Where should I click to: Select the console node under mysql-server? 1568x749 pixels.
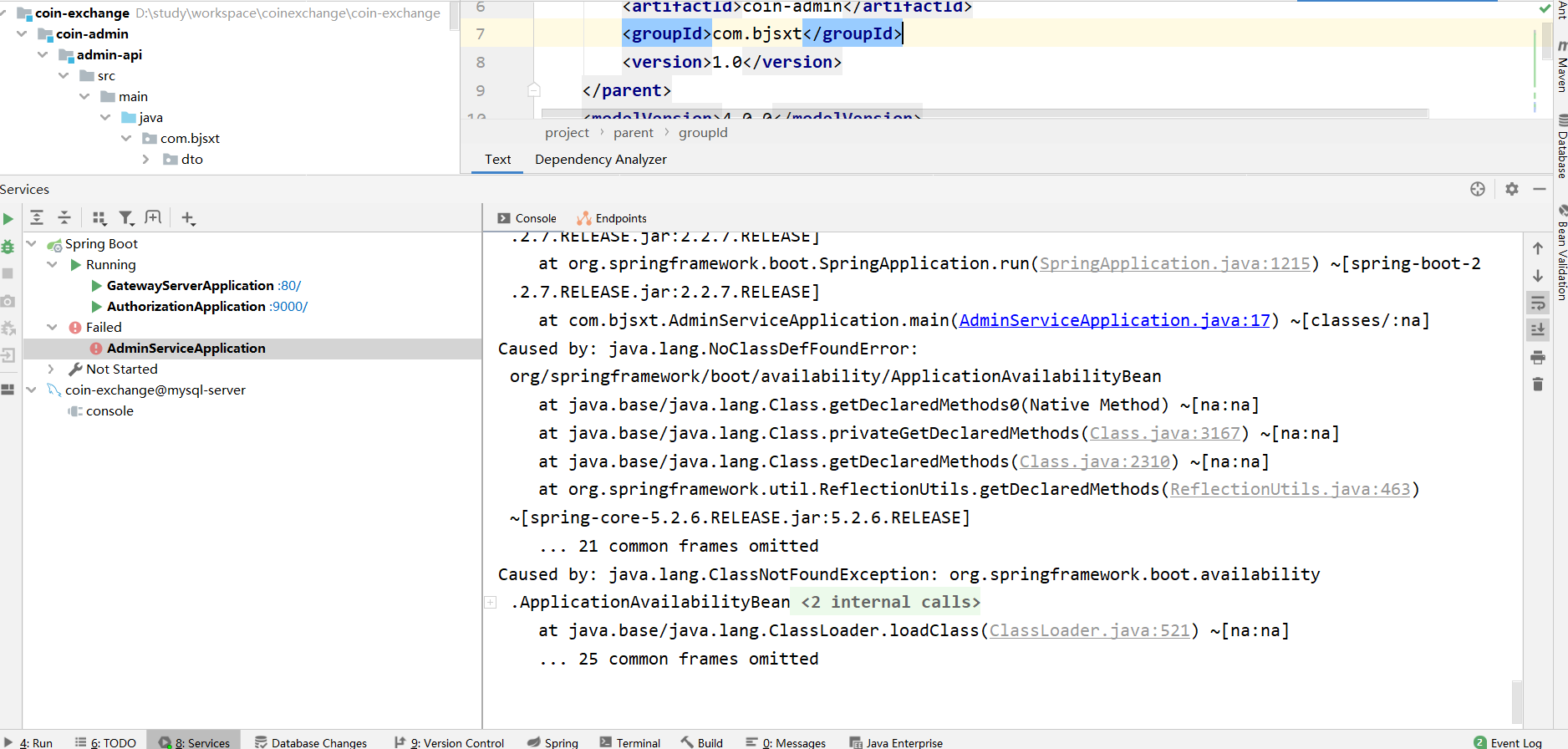[x=109, y=410]
